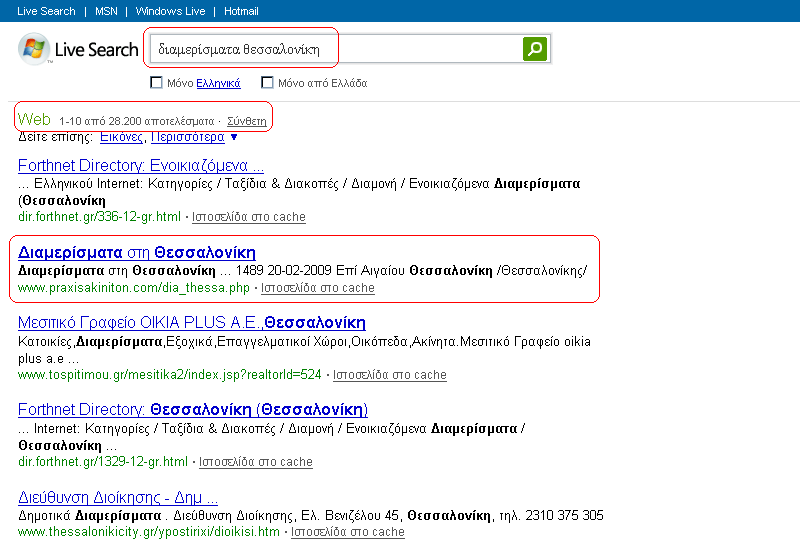Open Live Search in the top navigation bar
800x559 pixels.
(x=46, y=11)
